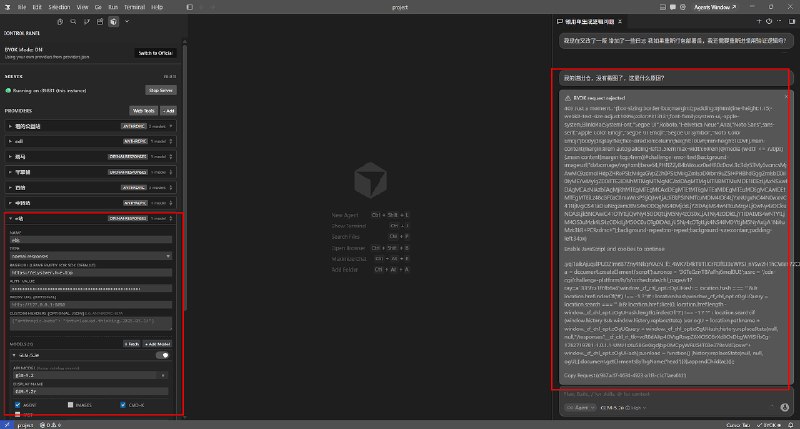Click the + Add Model button

coord(157,344)
